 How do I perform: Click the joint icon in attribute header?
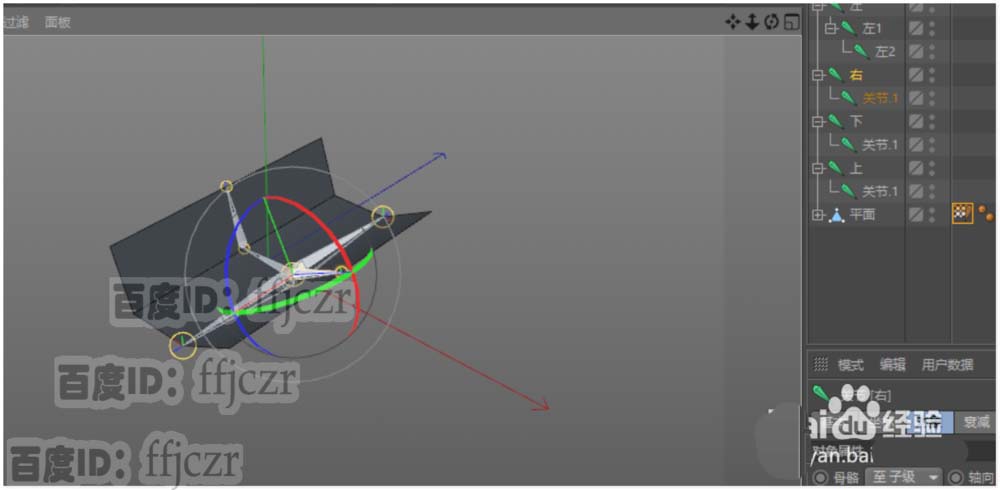point(821,392)
